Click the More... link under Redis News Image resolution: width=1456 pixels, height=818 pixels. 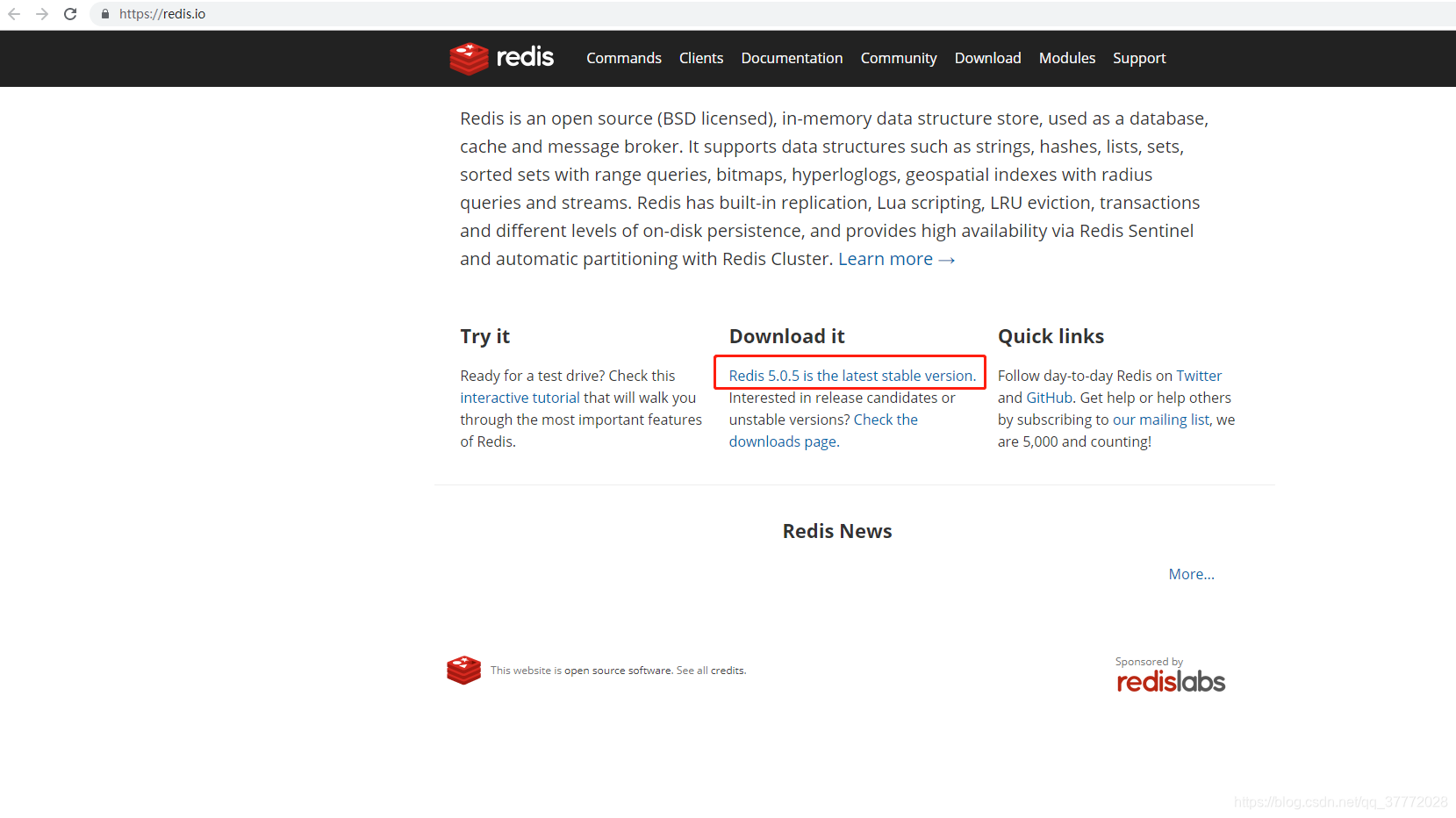tap(1191, 574)
